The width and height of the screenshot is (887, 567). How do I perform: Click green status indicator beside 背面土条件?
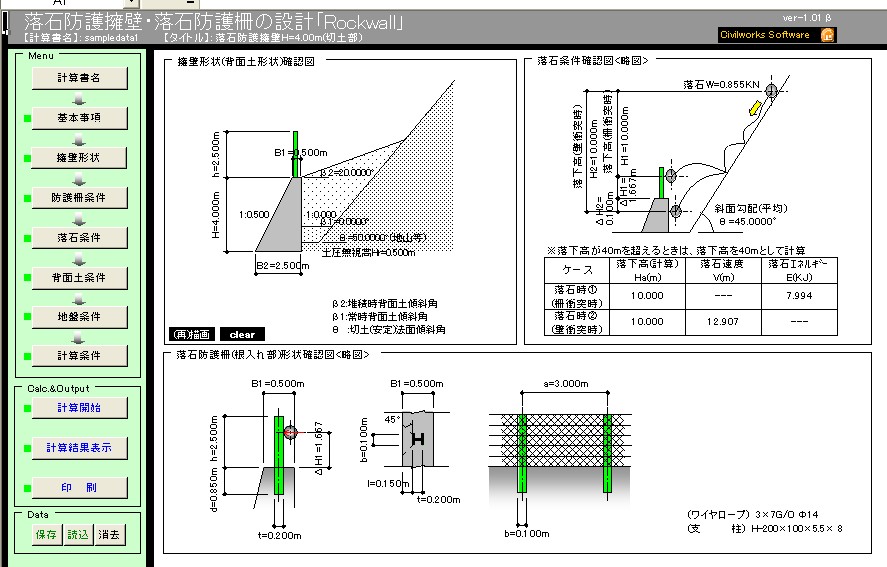tap(27, 278)
